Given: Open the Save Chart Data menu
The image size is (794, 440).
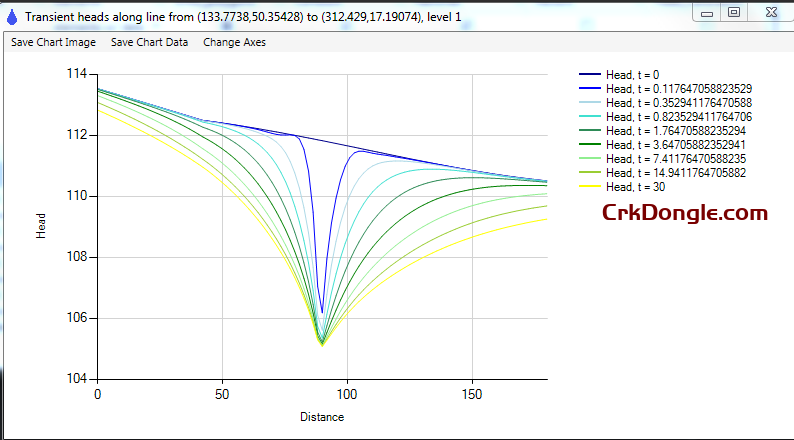Looking at the screenshot, I should click(149, 42).
